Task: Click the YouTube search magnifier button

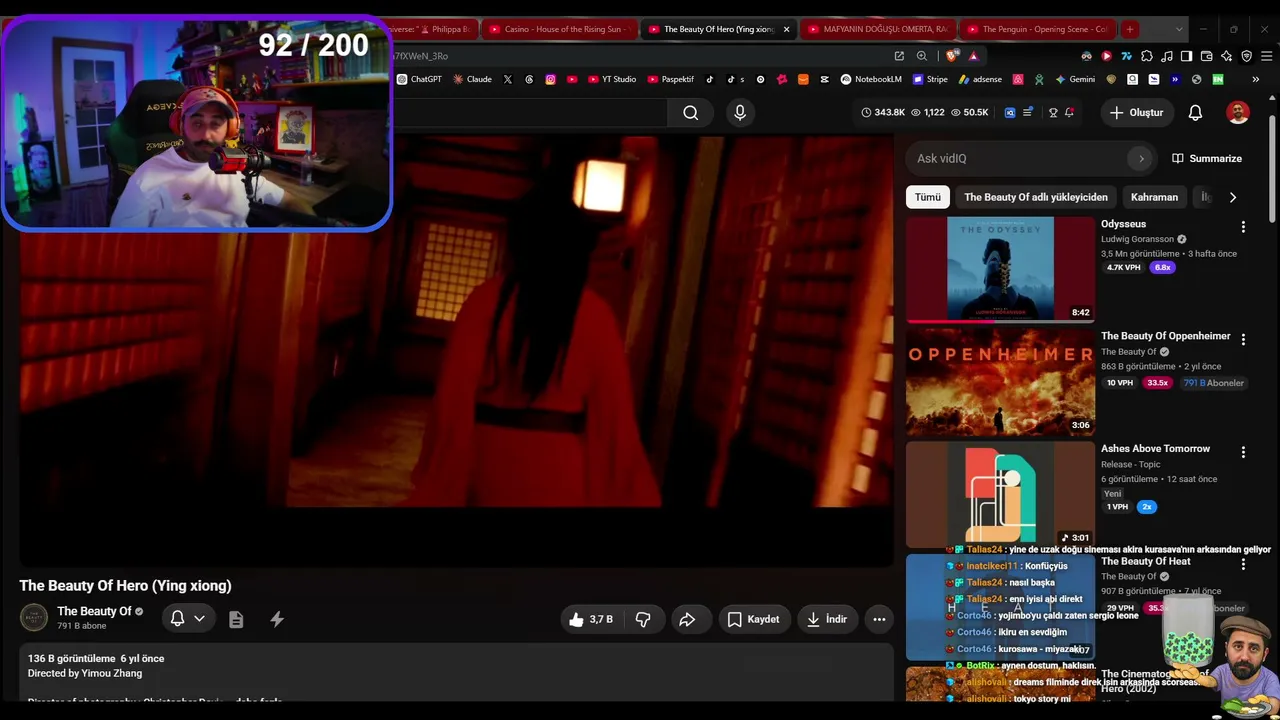Action: pos(691,113)
